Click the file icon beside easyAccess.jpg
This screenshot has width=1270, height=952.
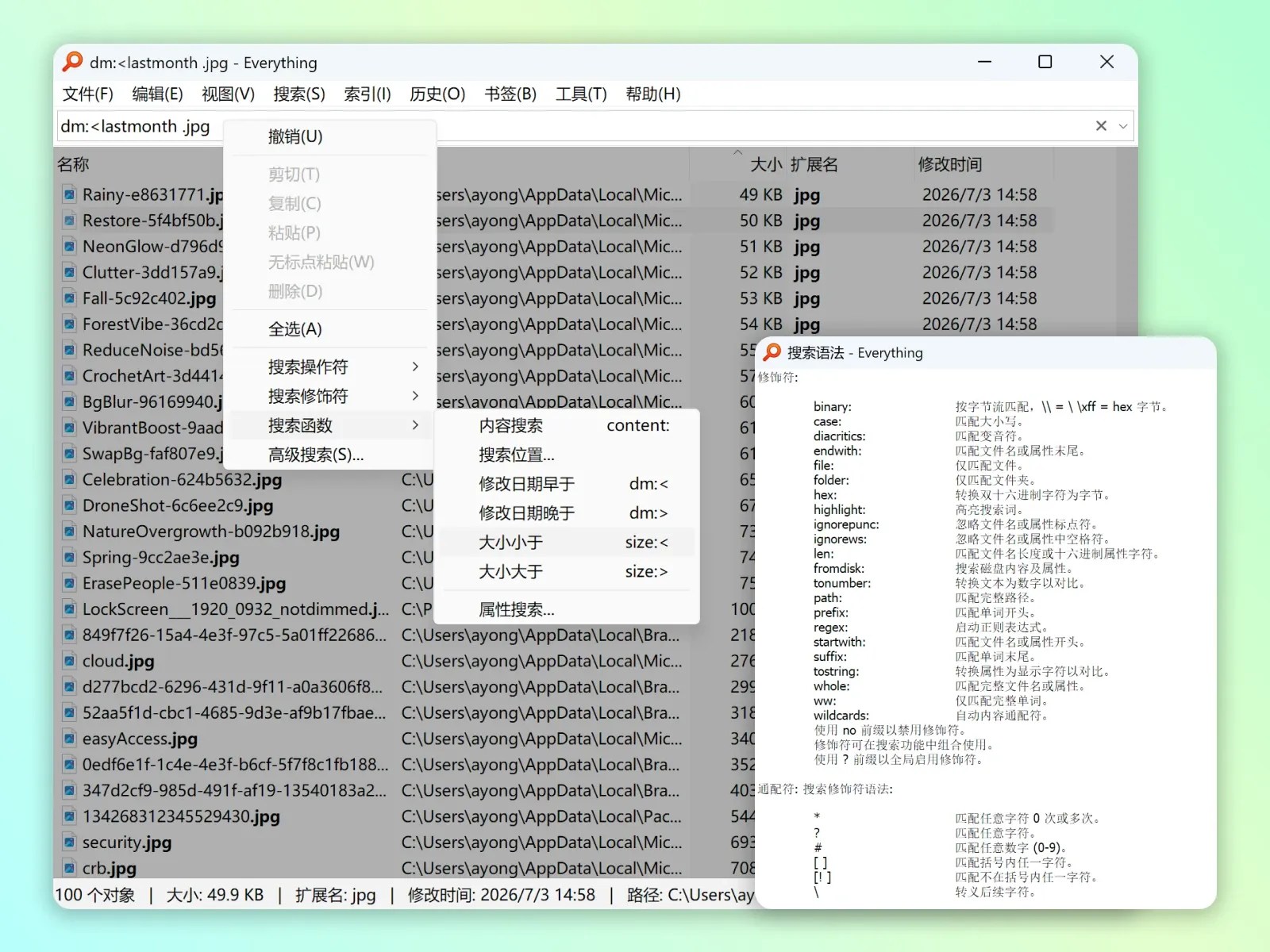70,739
